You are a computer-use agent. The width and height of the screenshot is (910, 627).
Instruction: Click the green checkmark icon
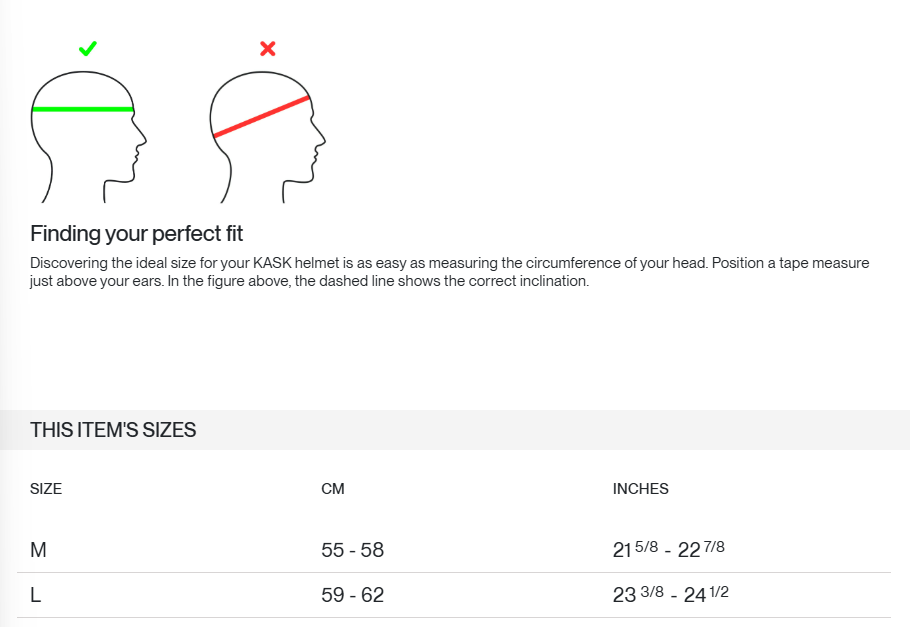pos(88,49)
